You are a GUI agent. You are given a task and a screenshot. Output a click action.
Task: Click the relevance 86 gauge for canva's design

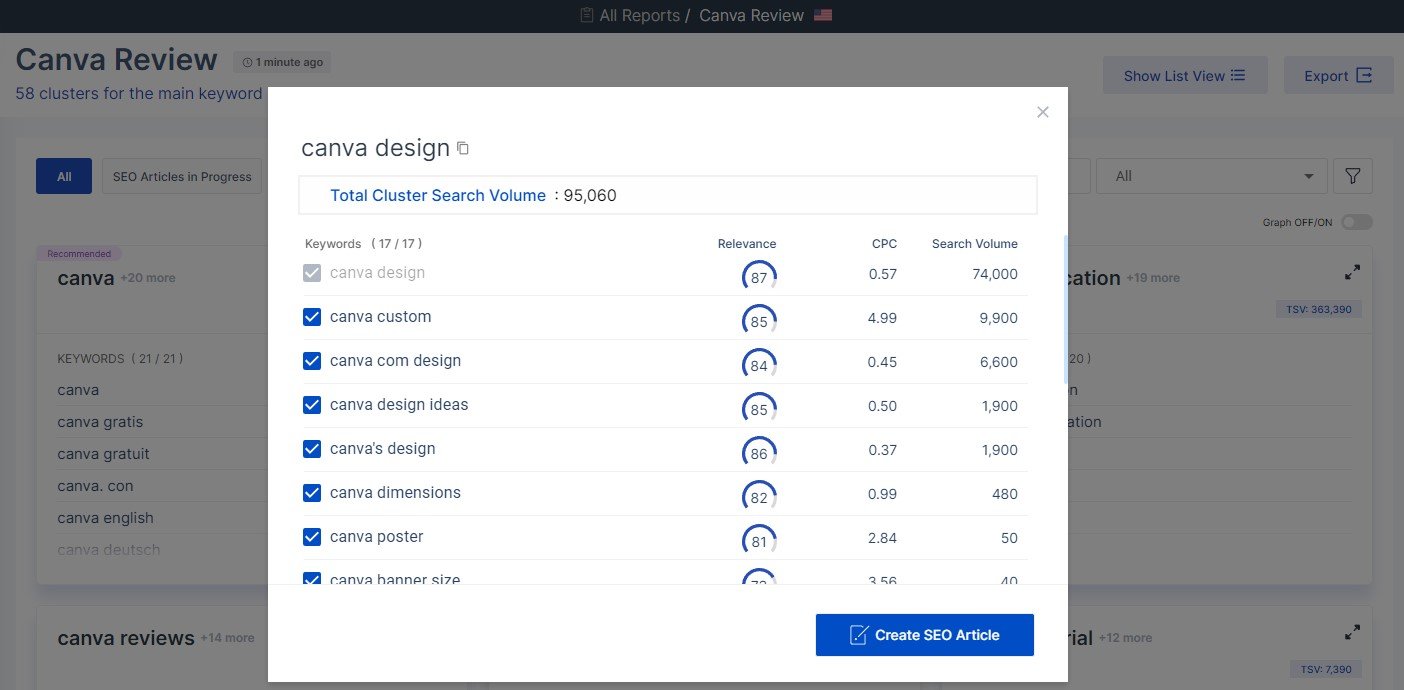pos(759,453)
